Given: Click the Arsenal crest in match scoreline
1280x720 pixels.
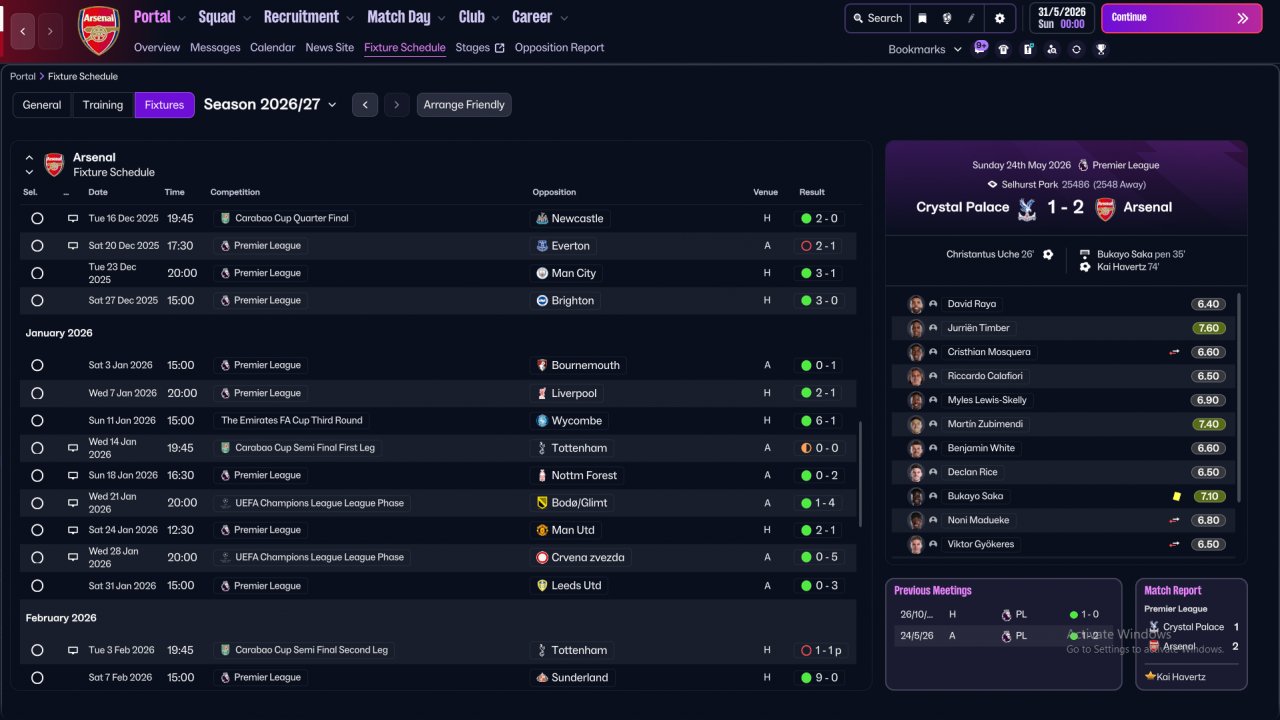Looking at the screenshot, I should coord(1105,208).
